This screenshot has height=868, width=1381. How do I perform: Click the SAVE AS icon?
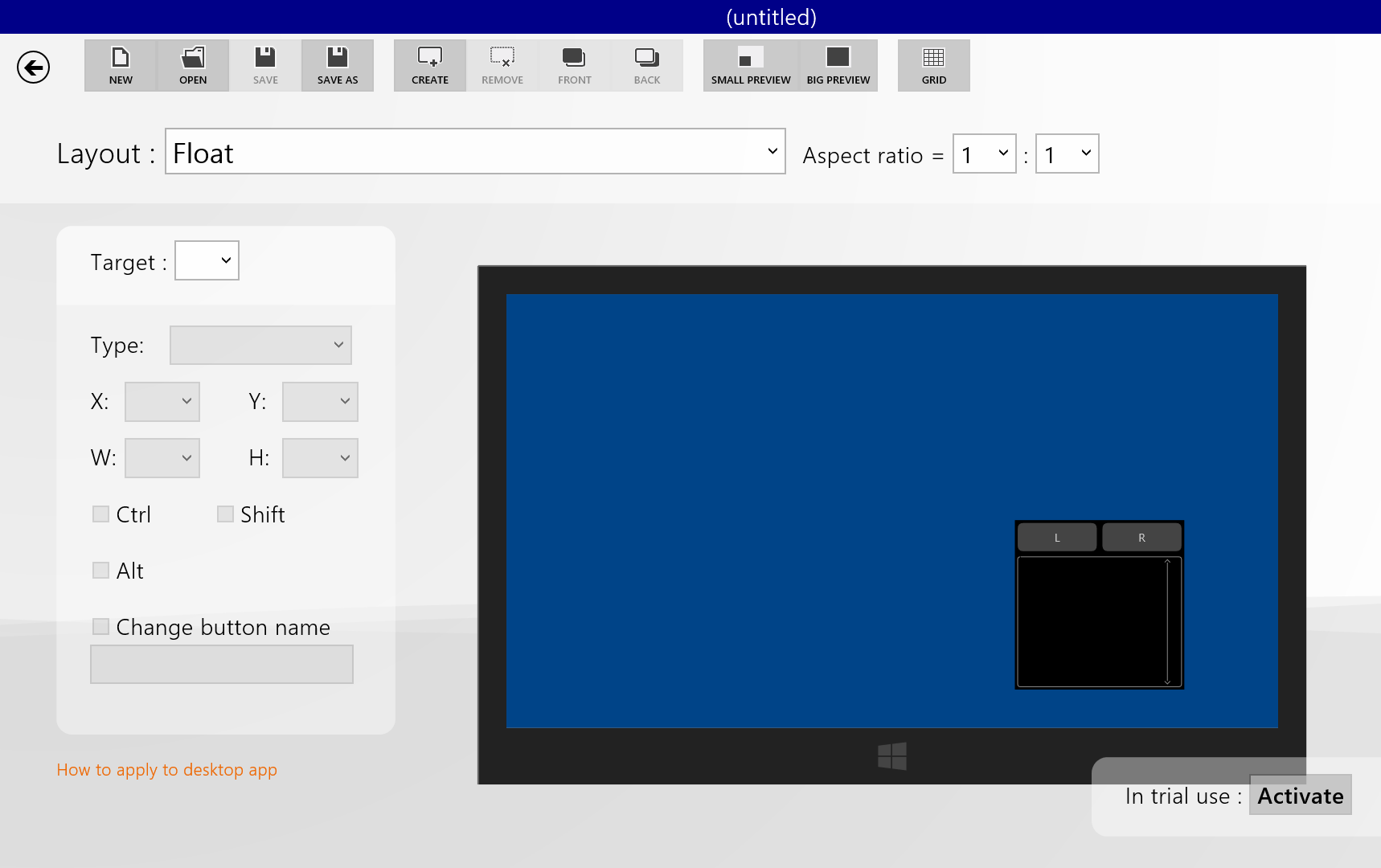click(337, 65)
